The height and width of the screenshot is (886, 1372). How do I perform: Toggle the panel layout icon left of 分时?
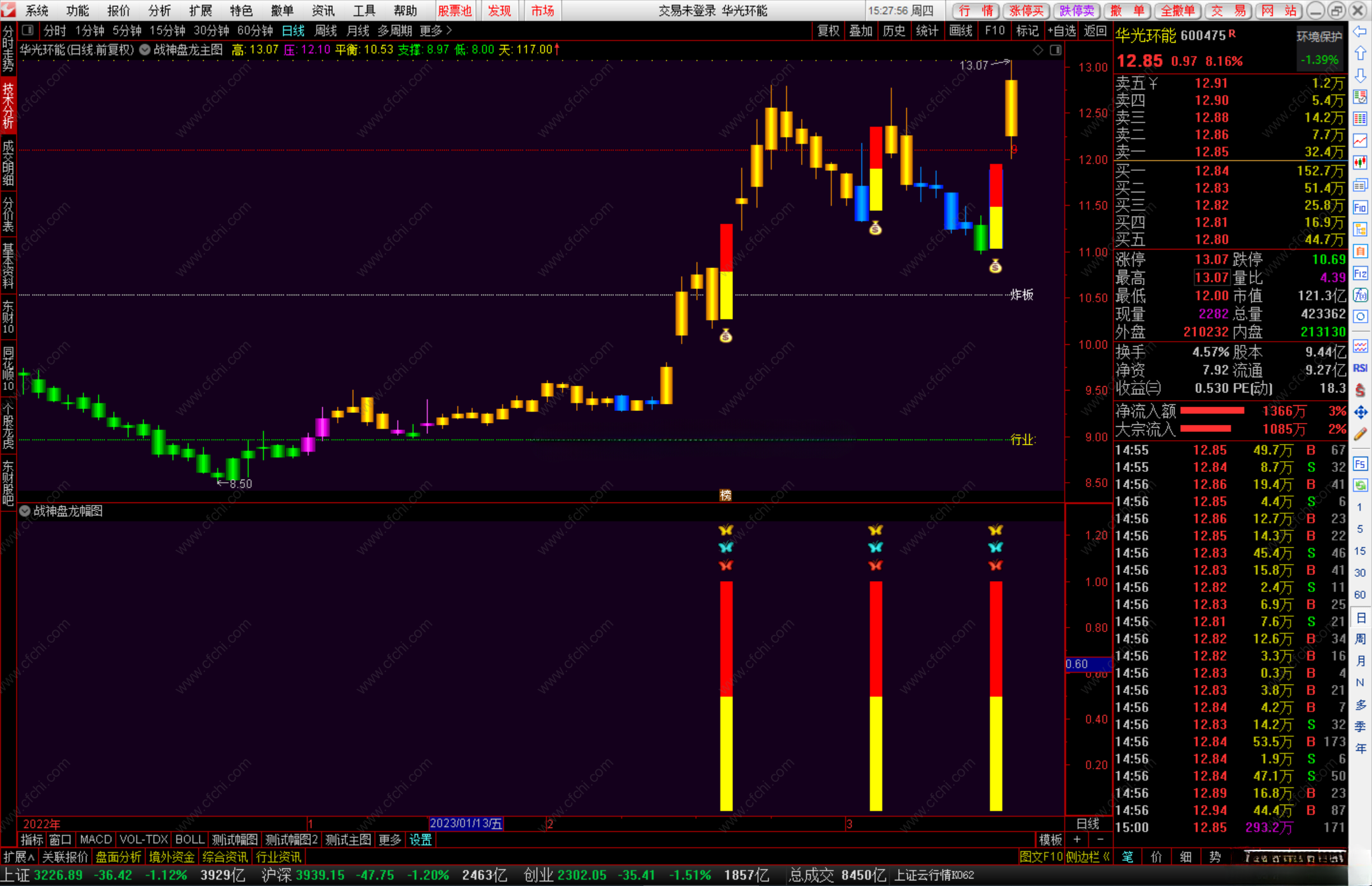(28, 30)
